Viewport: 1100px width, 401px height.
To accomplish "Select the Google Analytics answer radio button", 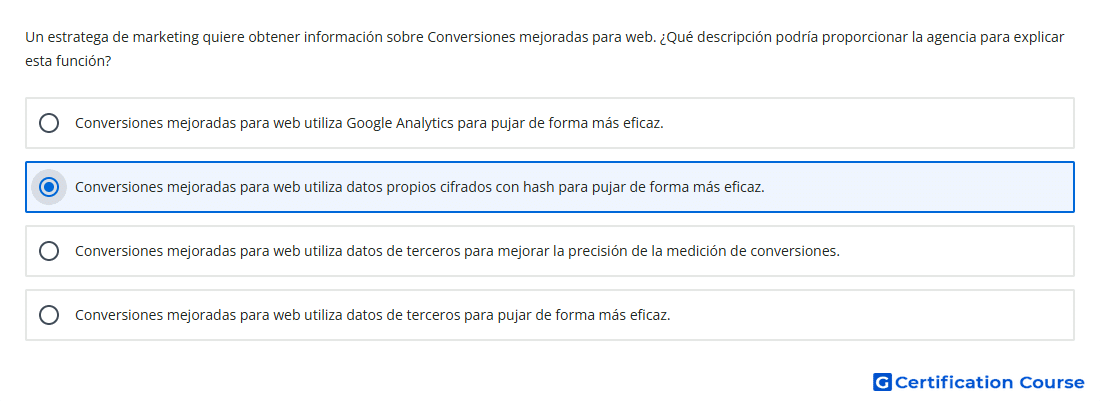I will click(49, 123).
